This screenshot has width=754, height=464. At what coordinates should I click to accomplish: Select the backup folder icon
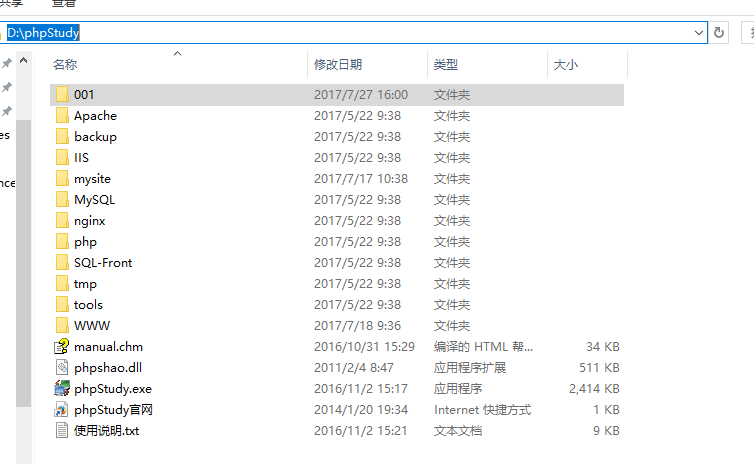tap(62, 137)
